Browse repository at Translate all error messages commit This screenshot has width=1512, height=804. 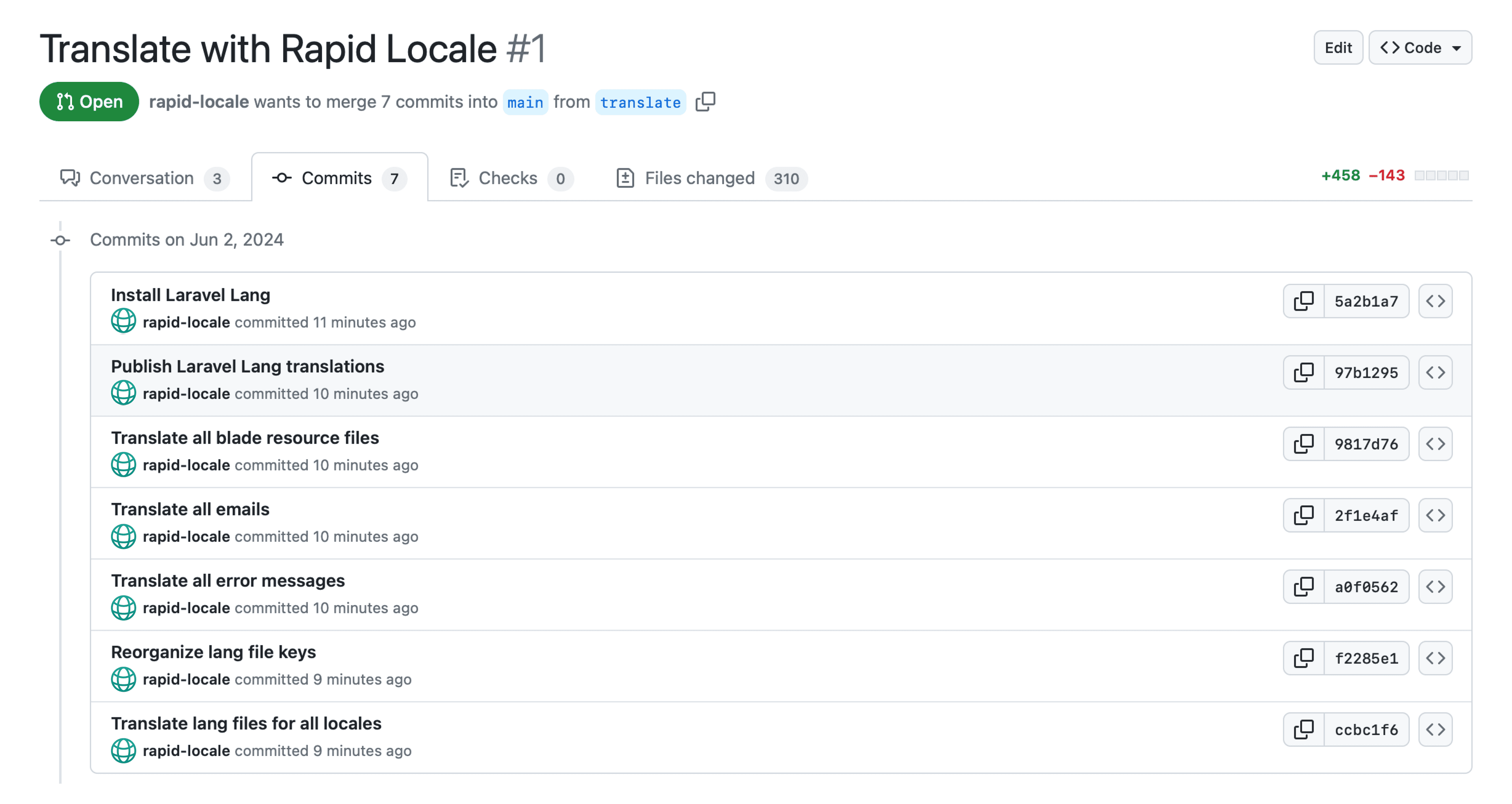pos(1435,587)
